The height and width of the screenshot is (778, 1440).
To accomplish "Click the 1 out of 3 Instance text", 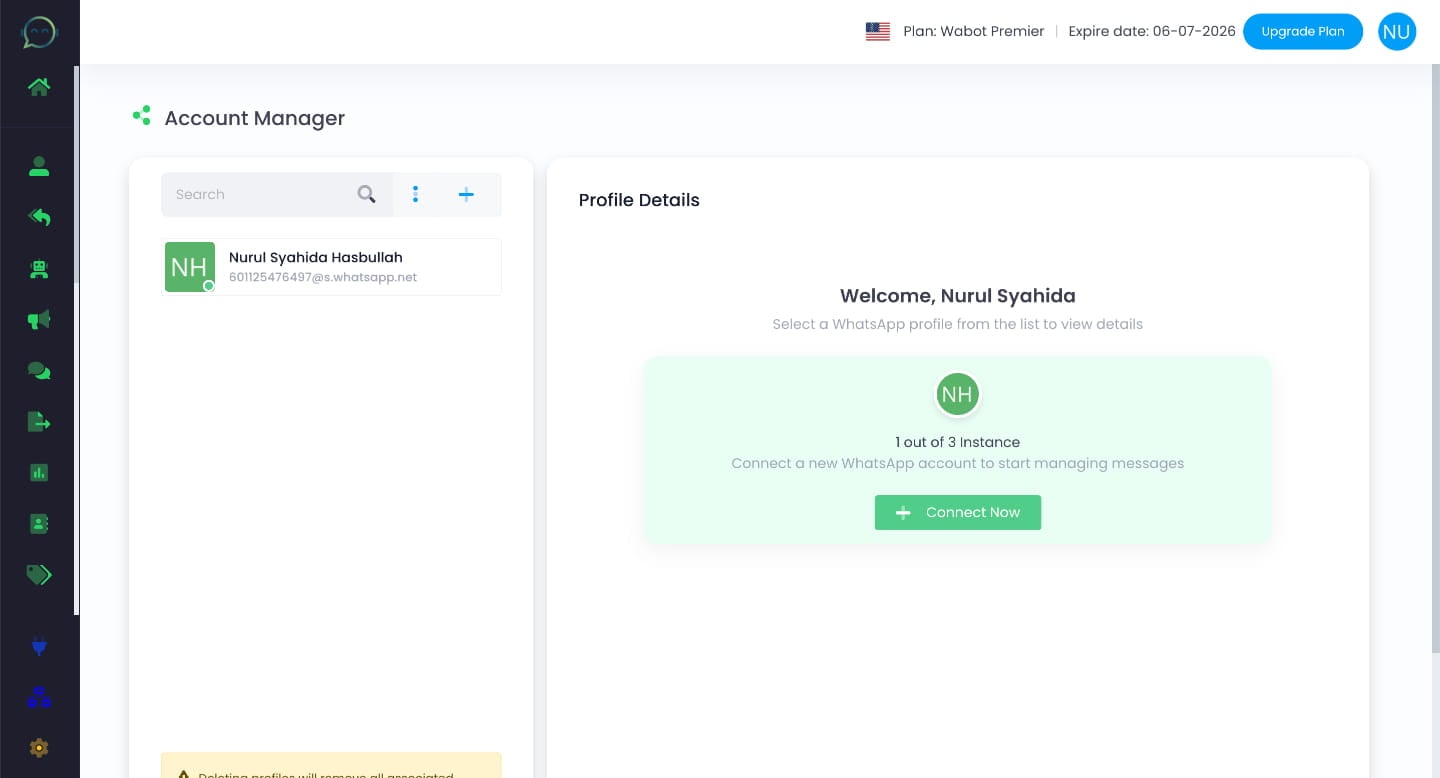I will tap(958, 442).
